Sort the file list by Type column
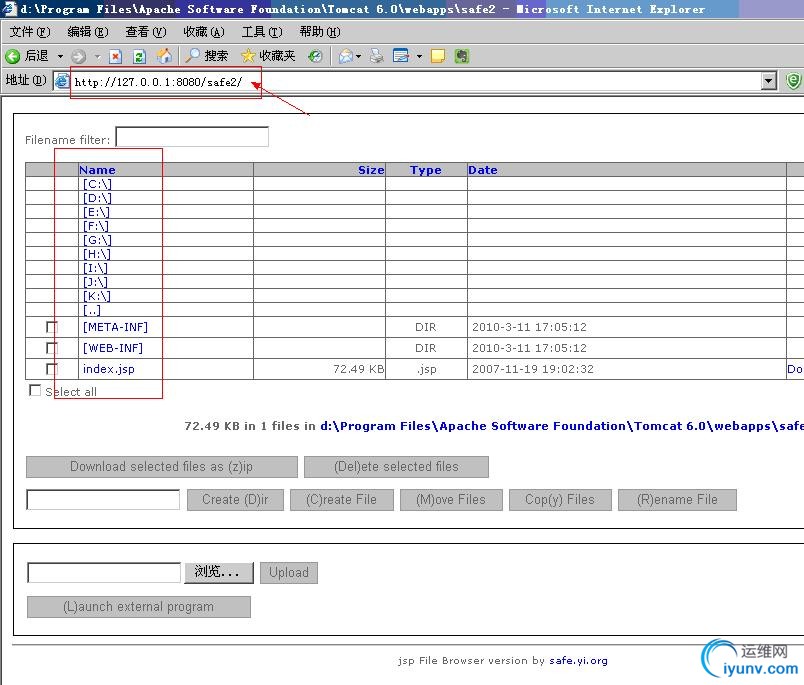This screenshot has height=685, width=804. [426, 170]
